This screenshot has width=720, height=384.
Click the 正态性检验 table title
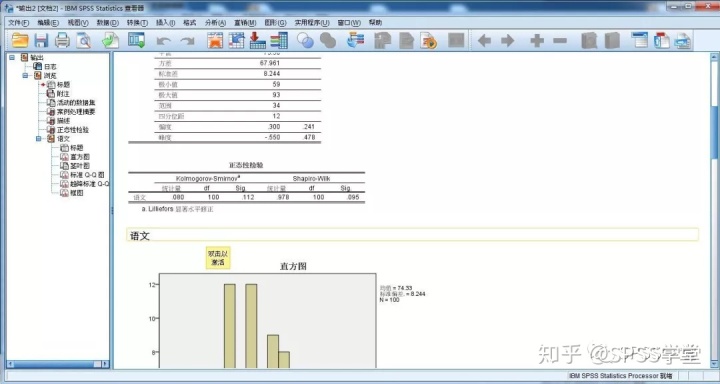coord(246,165)
